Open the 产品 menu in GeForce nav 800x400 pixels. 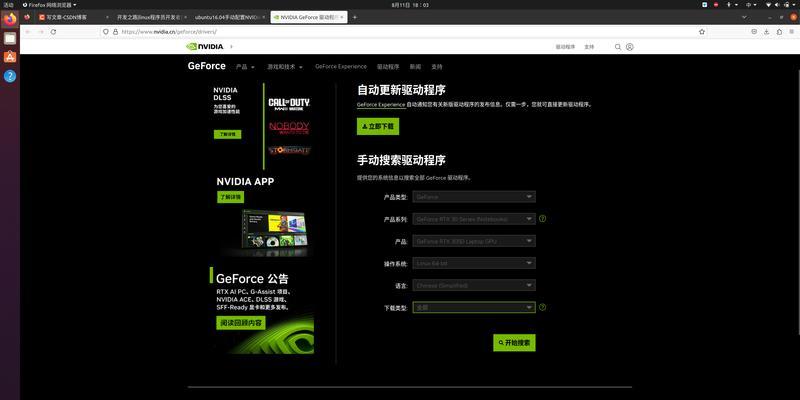point(245,67)
